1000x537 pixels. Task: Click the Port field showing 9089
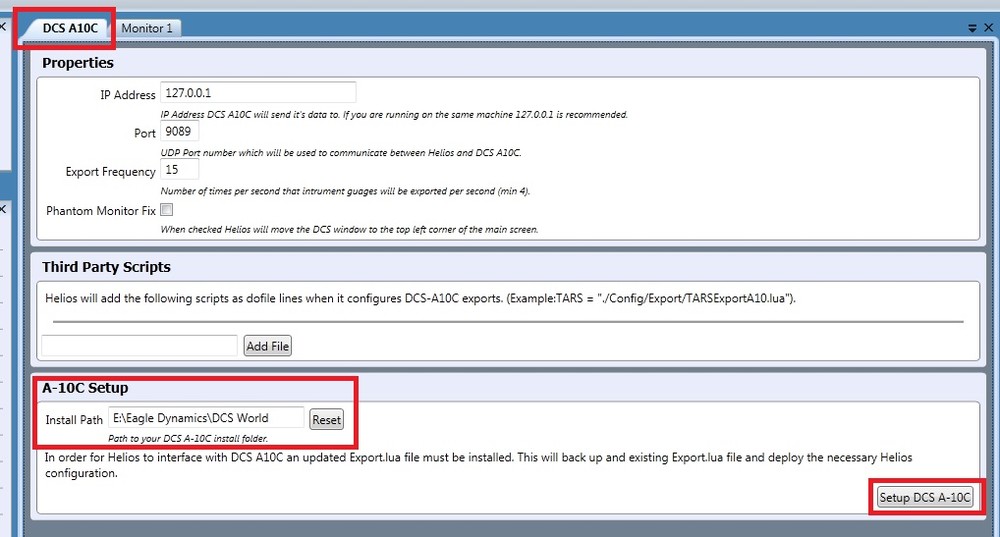179,131
